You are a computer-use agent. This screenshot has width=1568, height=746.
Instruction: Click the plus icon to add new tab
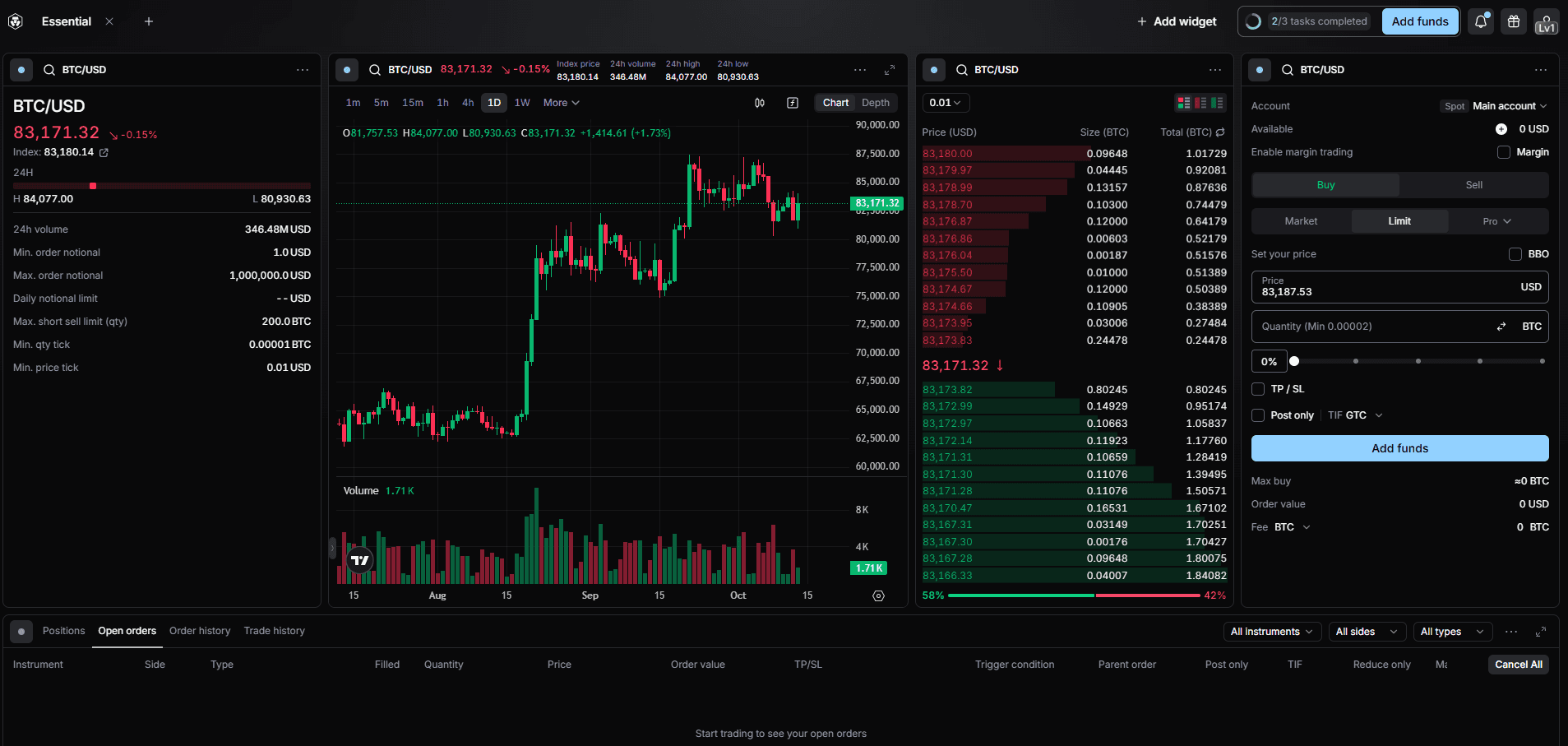click(x=149, y=21)
